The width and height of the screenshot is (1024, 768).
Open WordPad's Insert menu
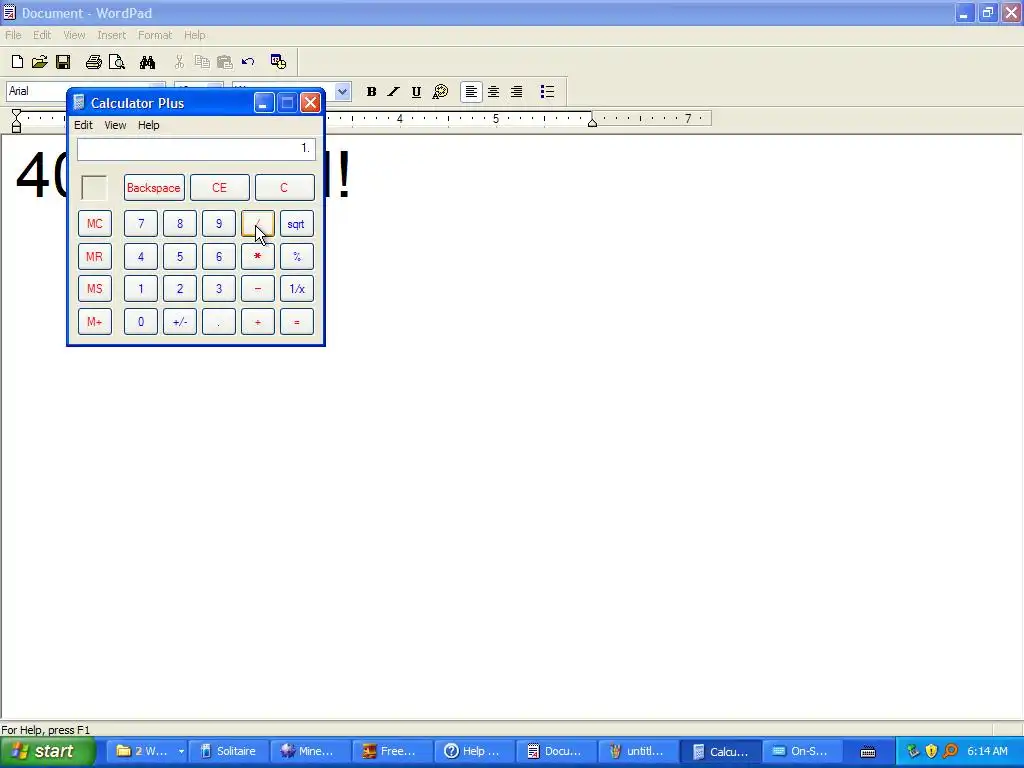(x=112, y=35)
